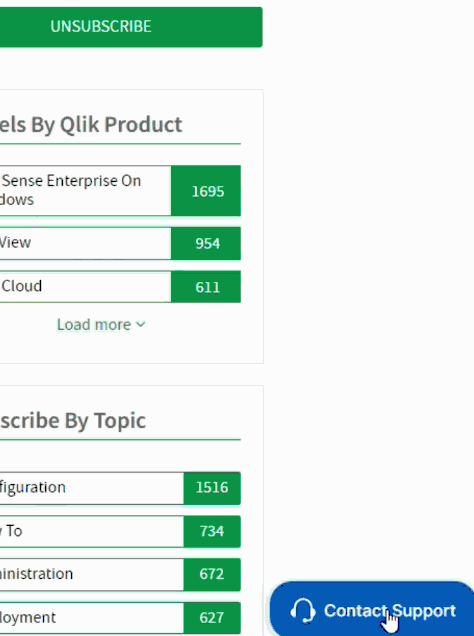Click the 734 topic count badge

pyautogui.click(x=212, y=531)
